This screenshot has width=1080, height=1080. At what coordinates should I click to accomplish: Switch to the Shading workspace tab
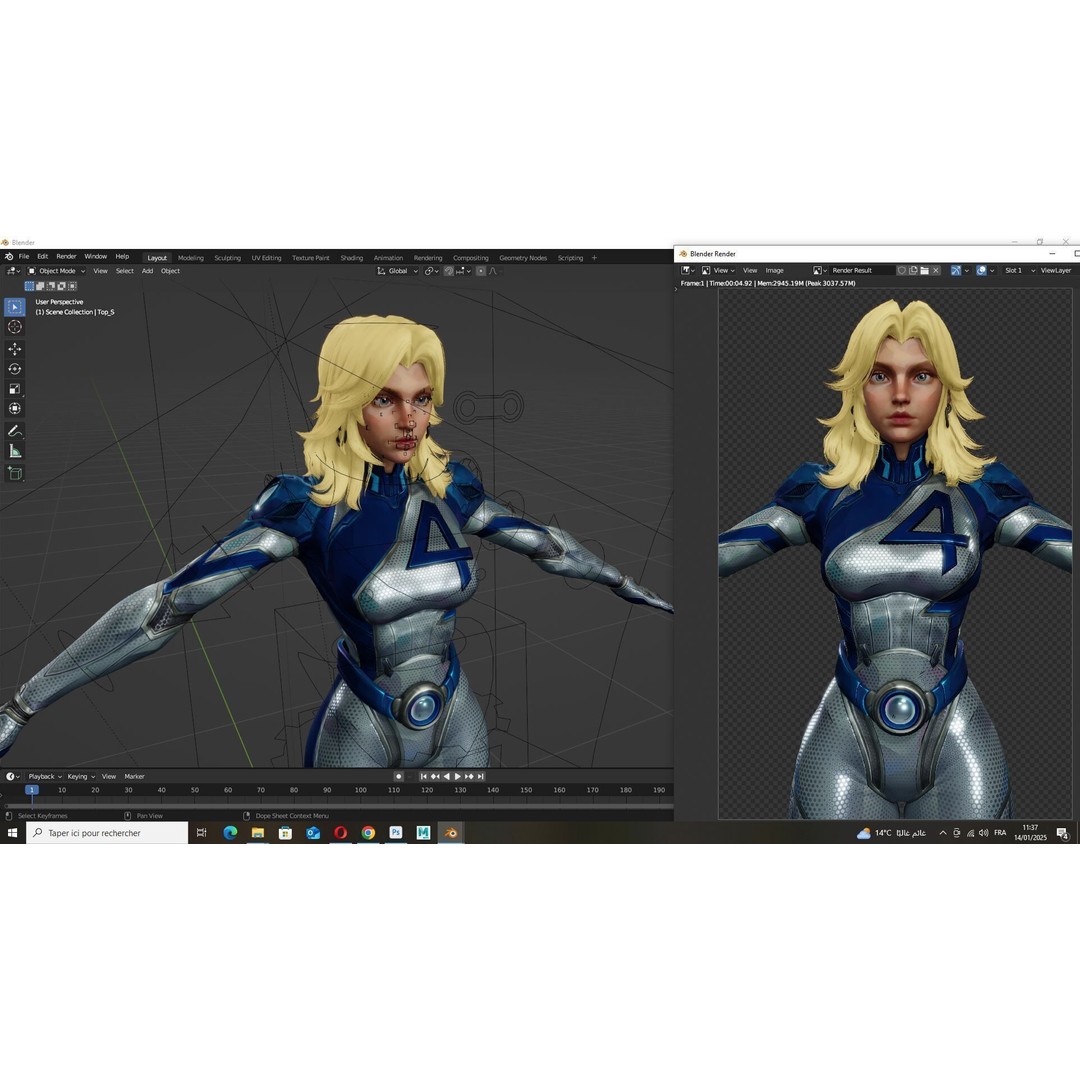pos(351,258)
